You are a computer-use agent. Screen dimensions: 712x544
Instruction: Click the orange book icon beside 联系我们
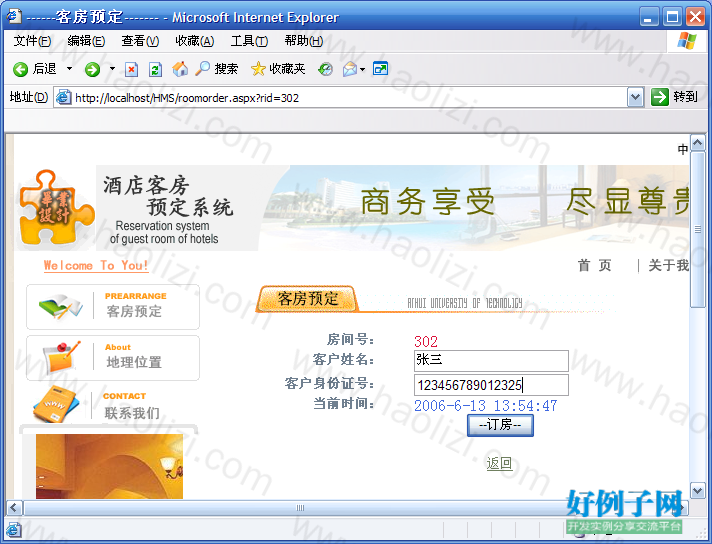pos(57,404)
